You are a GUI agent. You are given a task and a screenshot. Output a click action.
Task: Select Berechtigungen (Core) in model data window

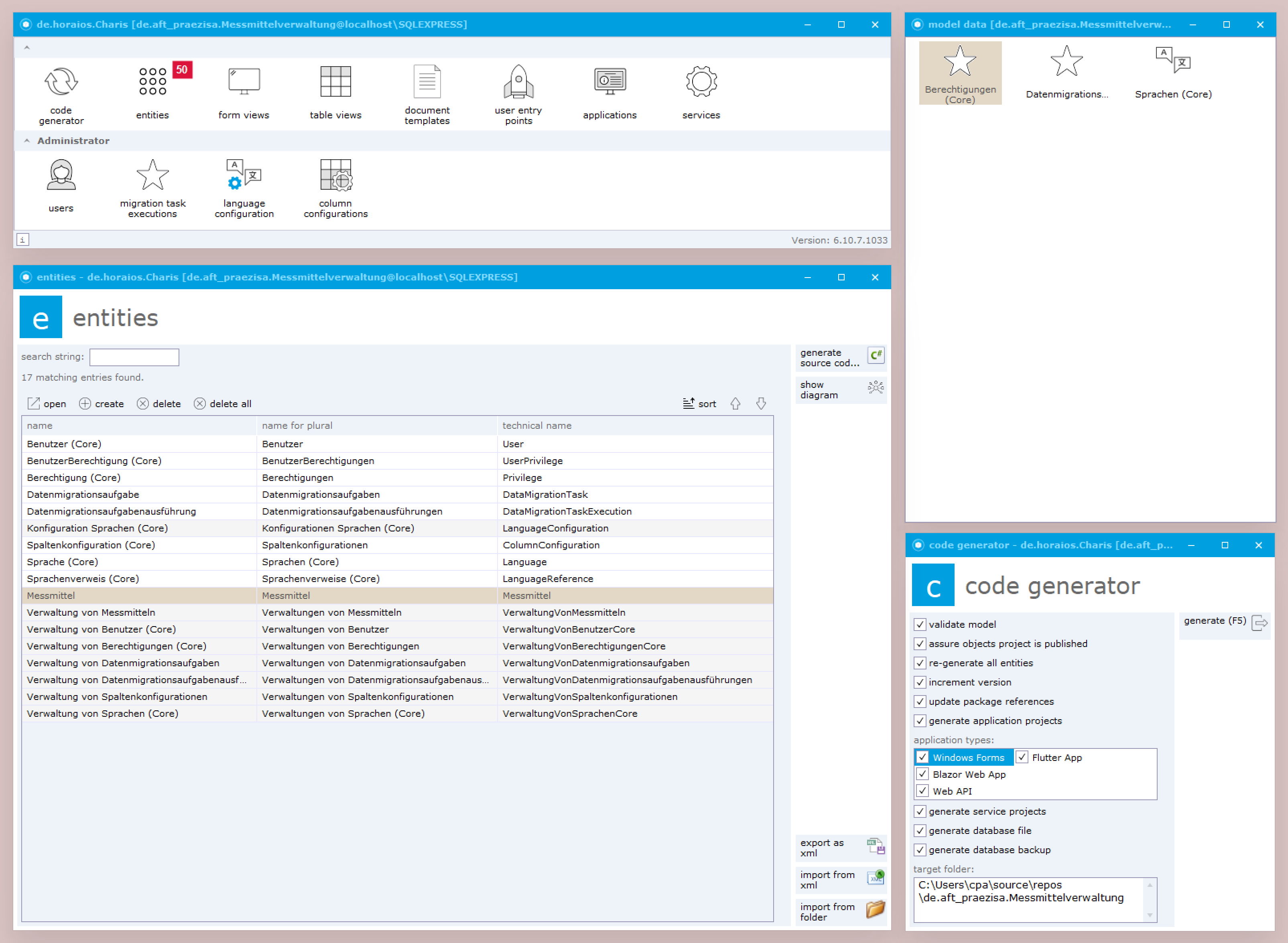click(960, 73)
